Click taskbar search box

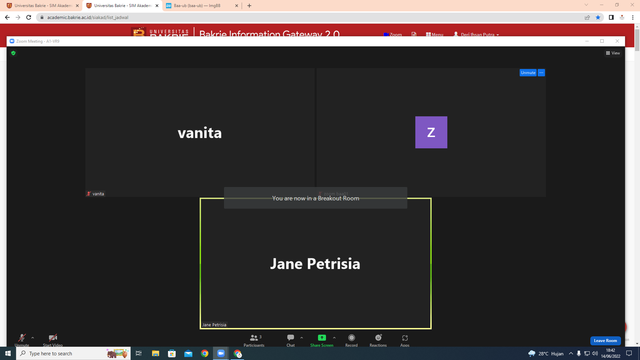(73, 353)
